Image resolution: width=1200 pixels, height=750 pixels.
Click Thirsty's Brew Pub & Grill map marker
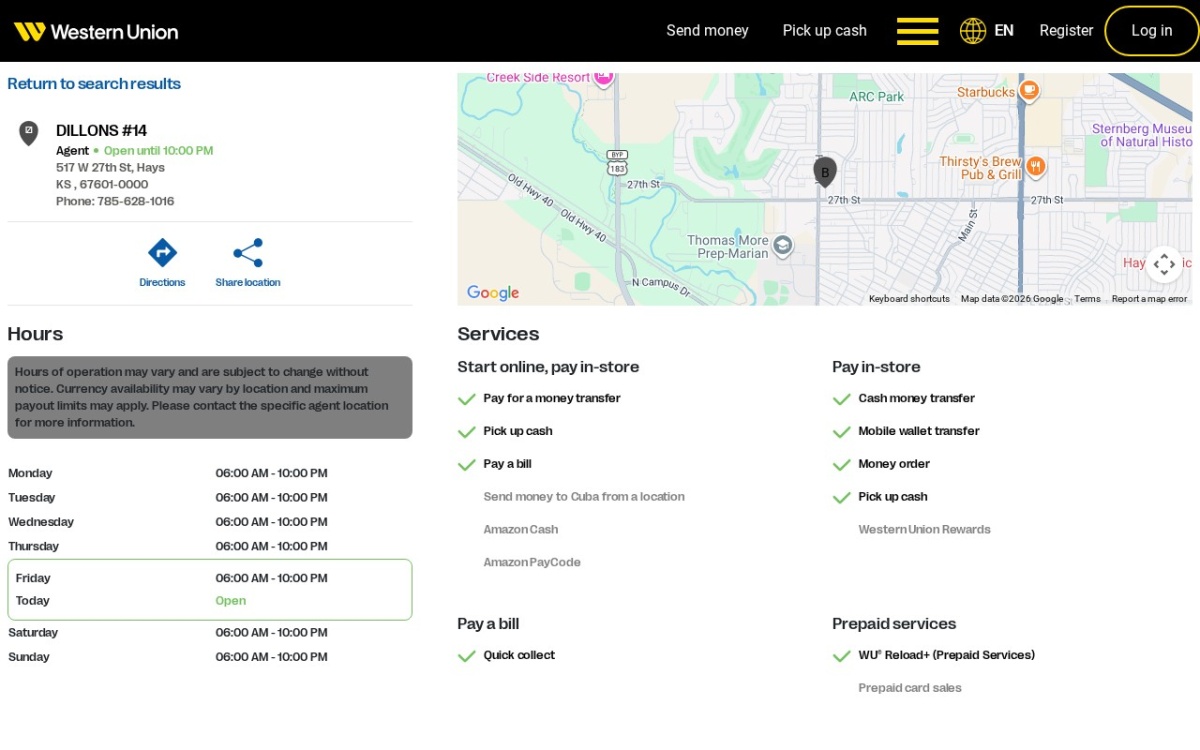point(1036,166)
